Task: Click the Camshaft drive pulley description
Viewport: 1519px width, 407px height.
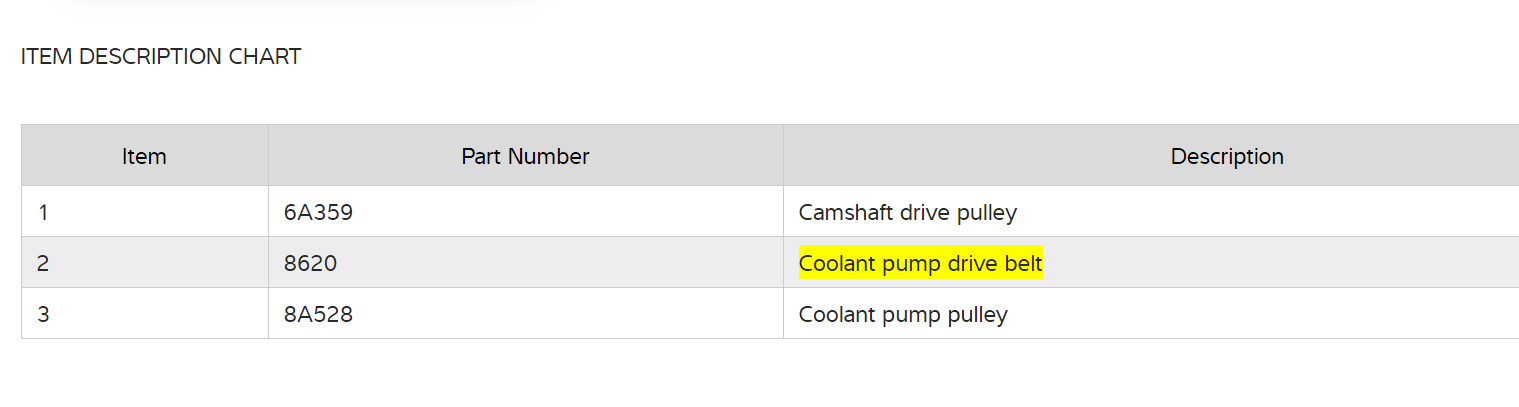Action: [907, 212]
